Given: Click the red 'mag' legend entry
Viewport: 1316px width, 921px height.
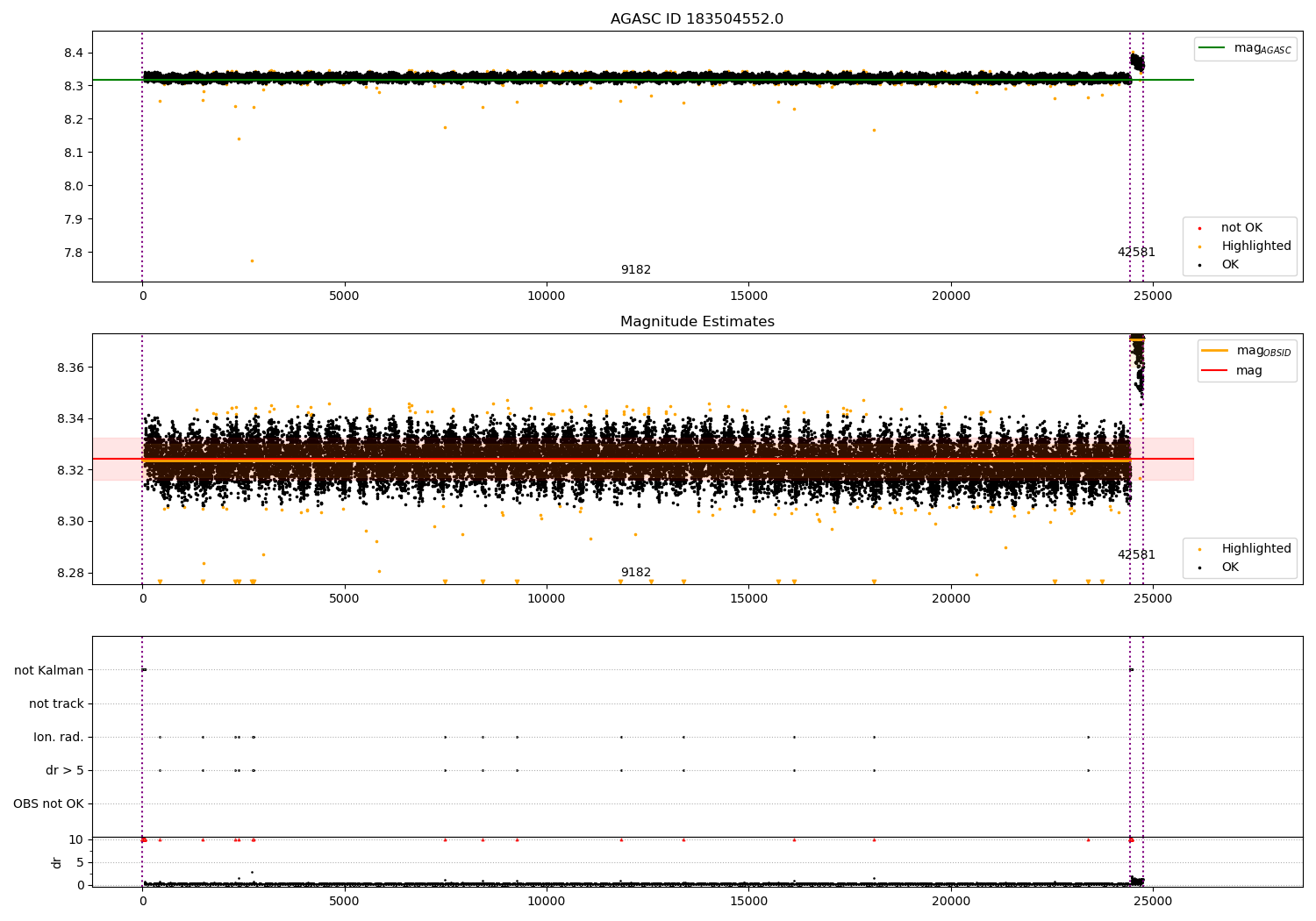Looking at the screenshot, I should [x=1248, y=370].
